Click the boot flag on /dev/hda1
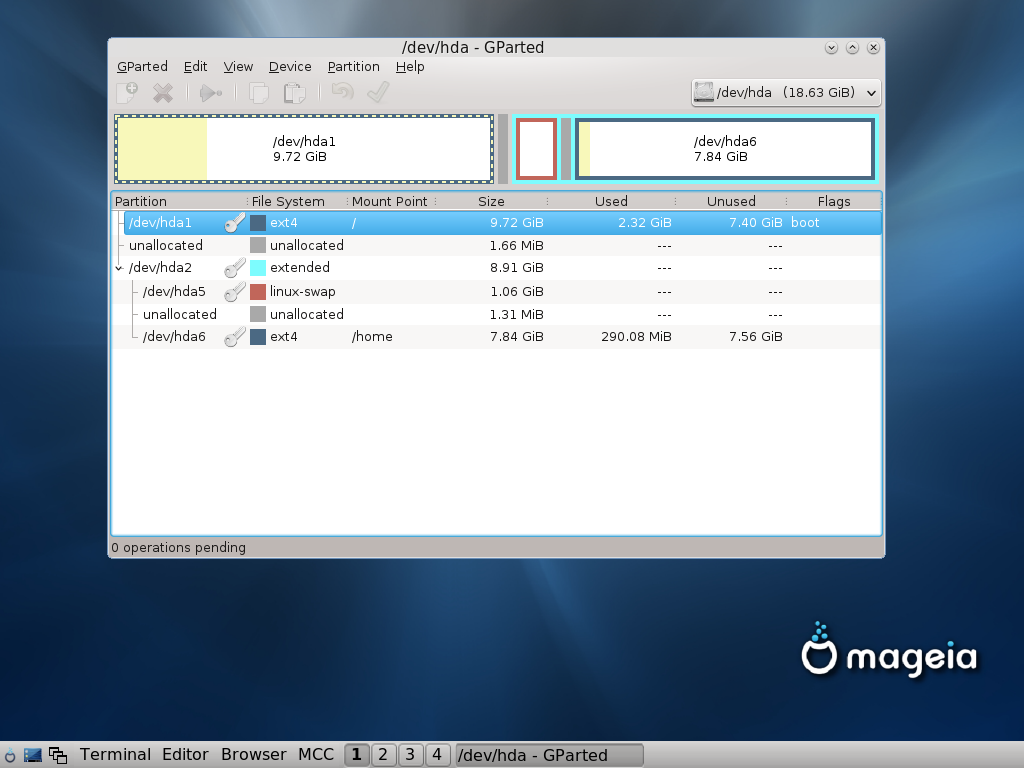 click(805, 223)
